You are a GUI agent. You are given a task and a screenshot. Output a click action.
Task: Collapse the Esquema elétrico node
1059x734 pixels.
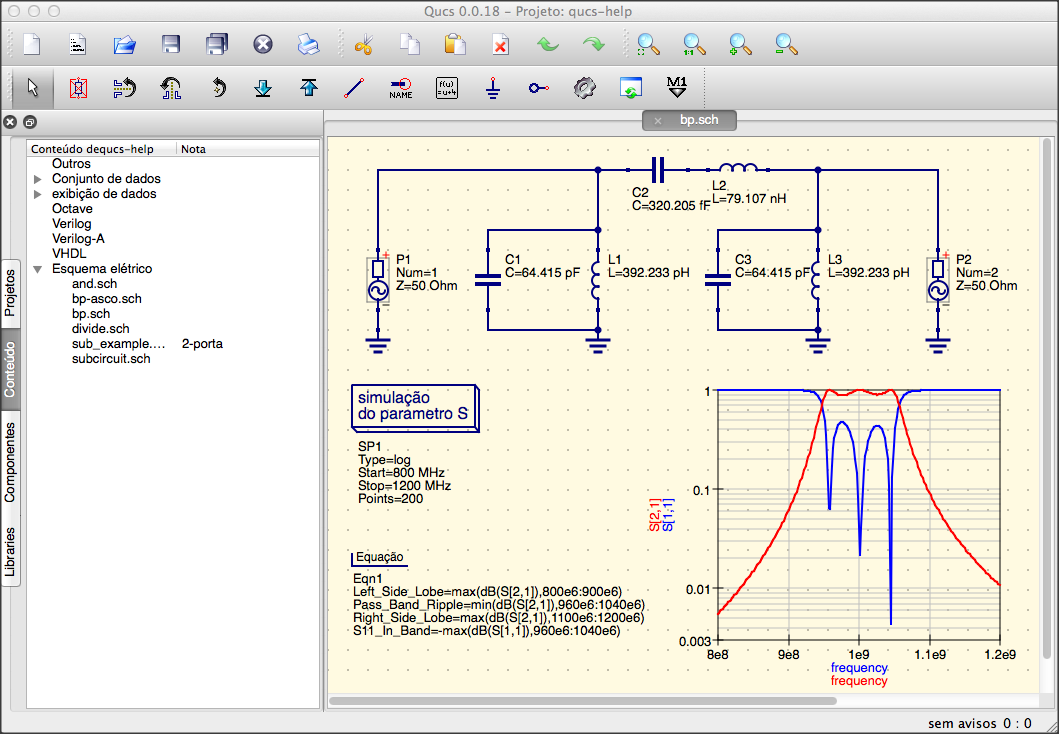(x=38, y=269)
